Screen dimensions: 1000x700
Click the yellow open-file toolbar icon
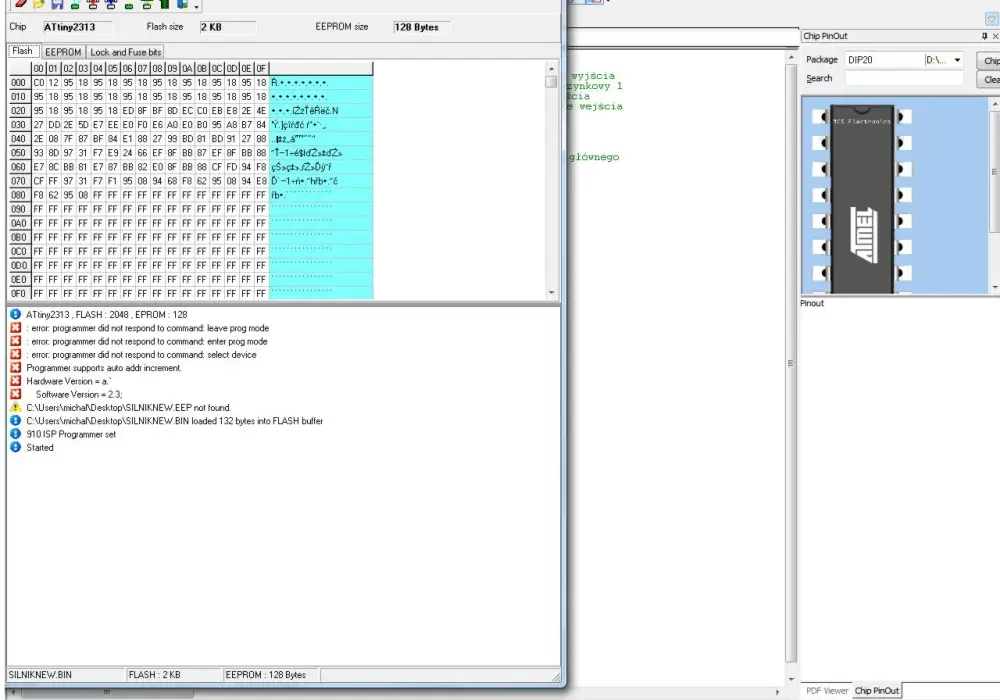click(38, 4)
